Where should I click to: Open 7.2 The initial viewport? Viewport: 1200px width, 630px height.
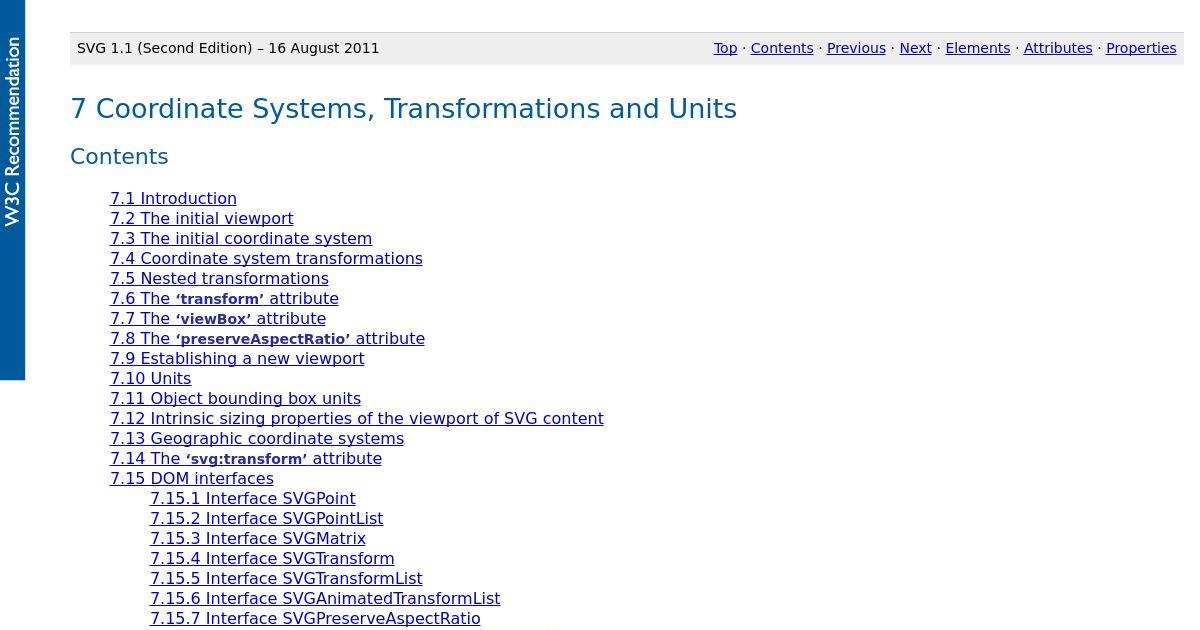coord(201,218)
